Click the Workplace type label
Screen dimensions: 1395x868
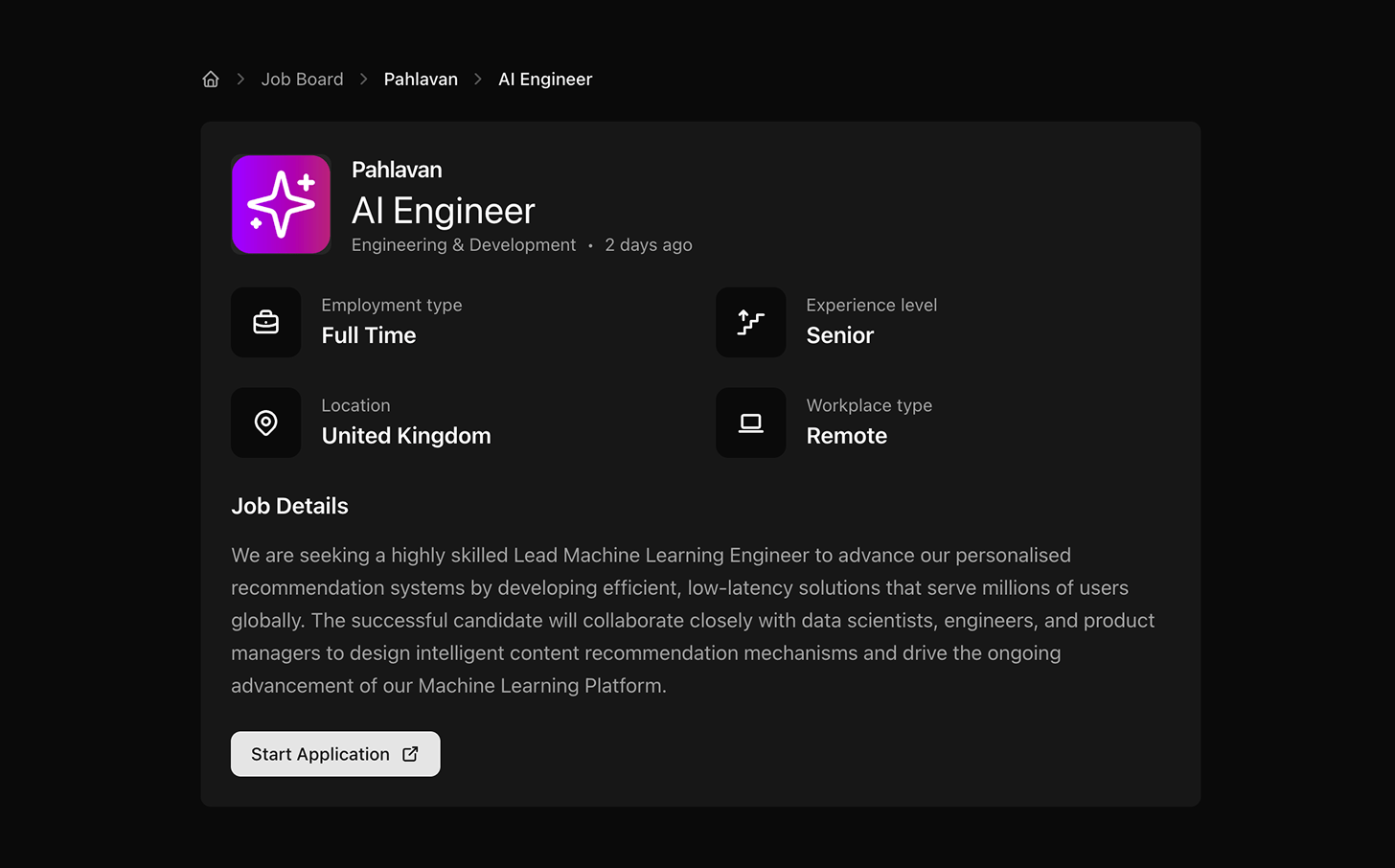[869, 405]
